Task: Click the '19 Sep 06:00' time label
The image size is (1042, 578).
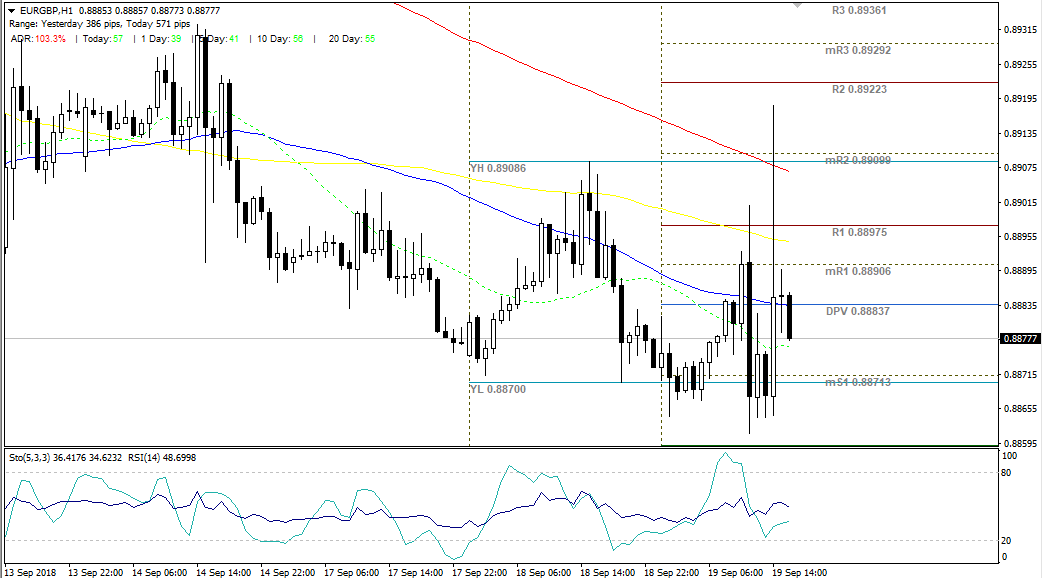Action: (735, 572)
